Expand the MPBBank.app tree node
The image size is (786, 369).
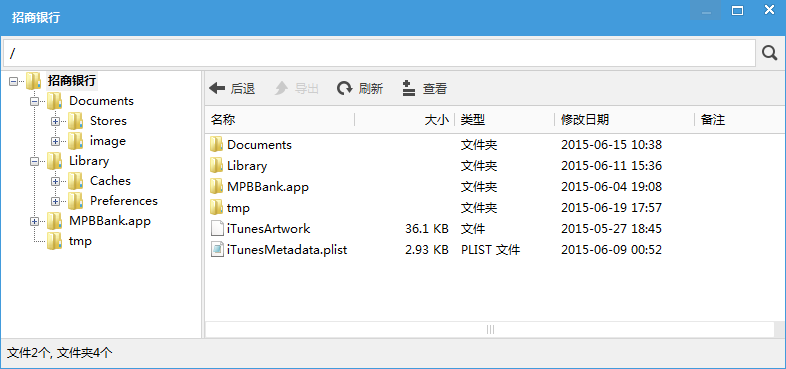[x=34, y=221]
